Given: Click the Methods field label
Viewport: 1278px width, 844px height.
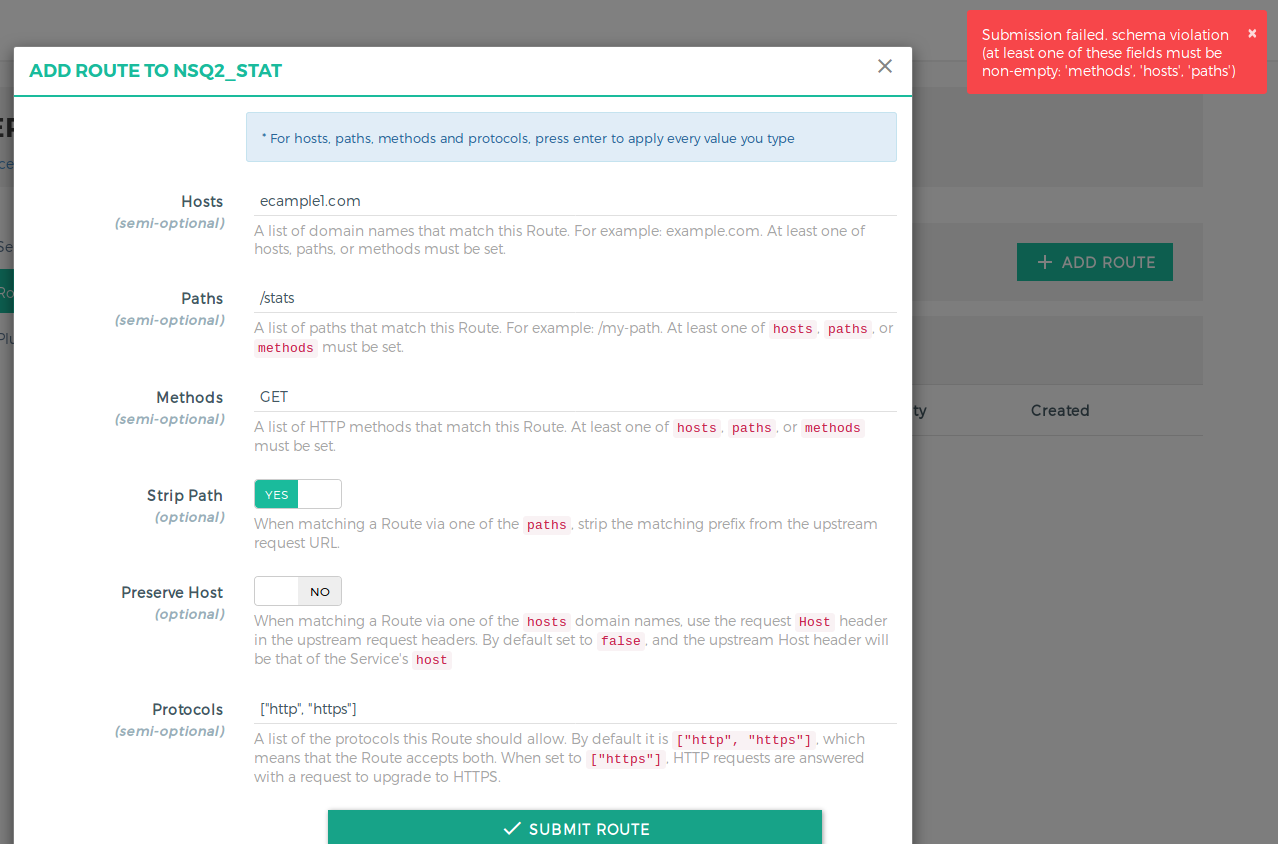Looking at the screenshot, I should click(190, 397).
